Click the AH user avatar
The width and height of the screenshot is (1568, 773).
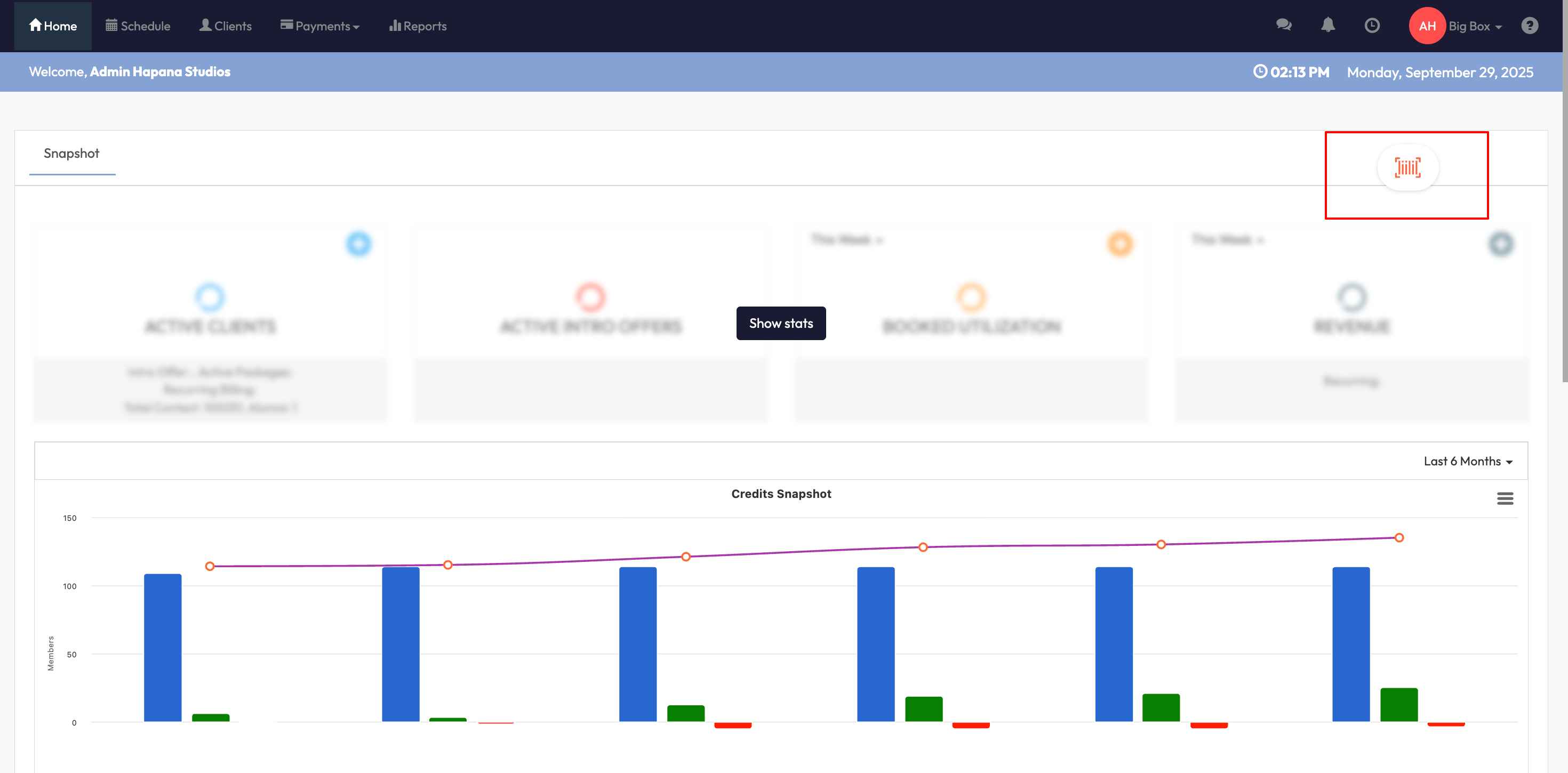tap(1427, 26)
